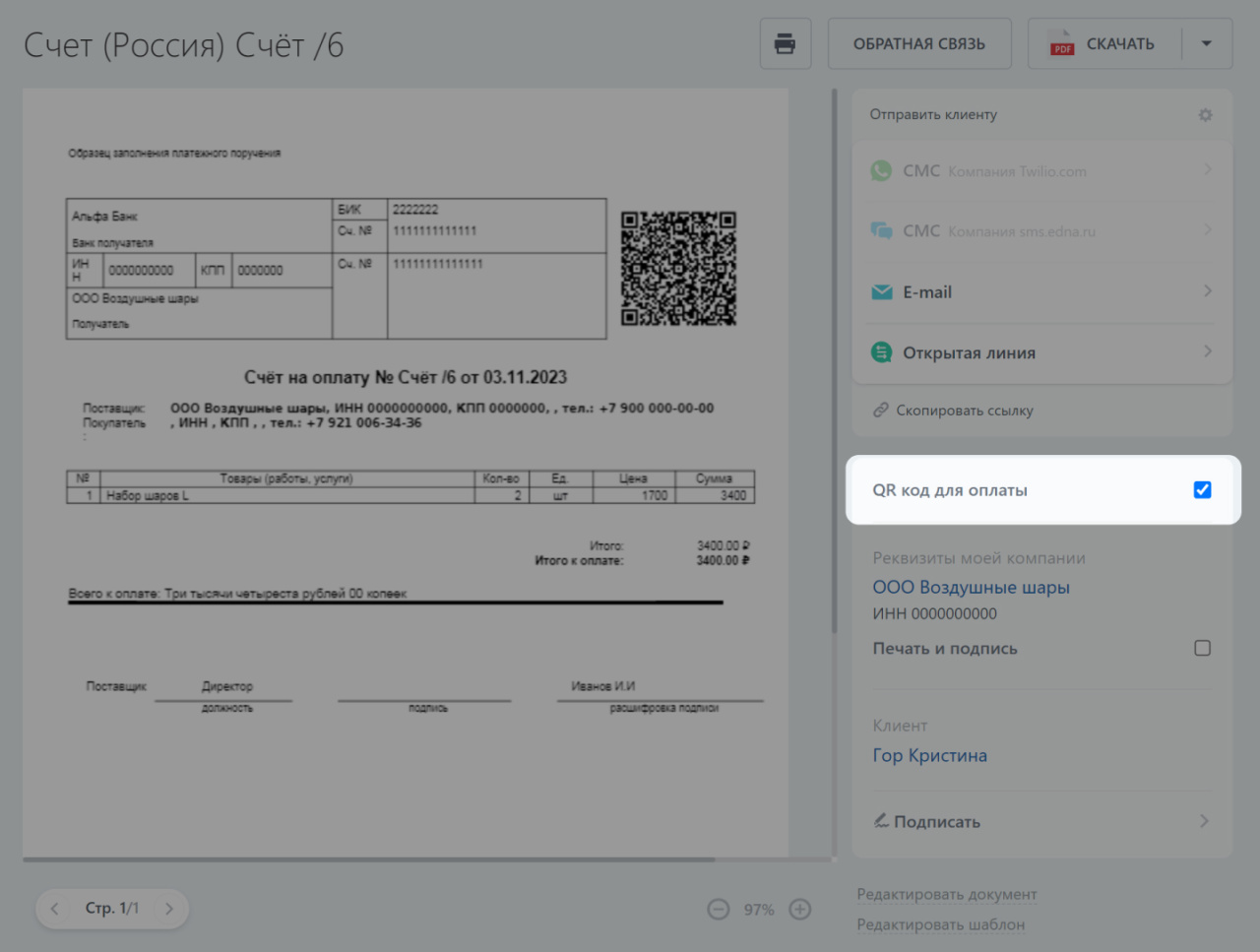Screen dimensions: 1260x952
Task: Expand the Подписать row chevron
Action: (1204, 821)
